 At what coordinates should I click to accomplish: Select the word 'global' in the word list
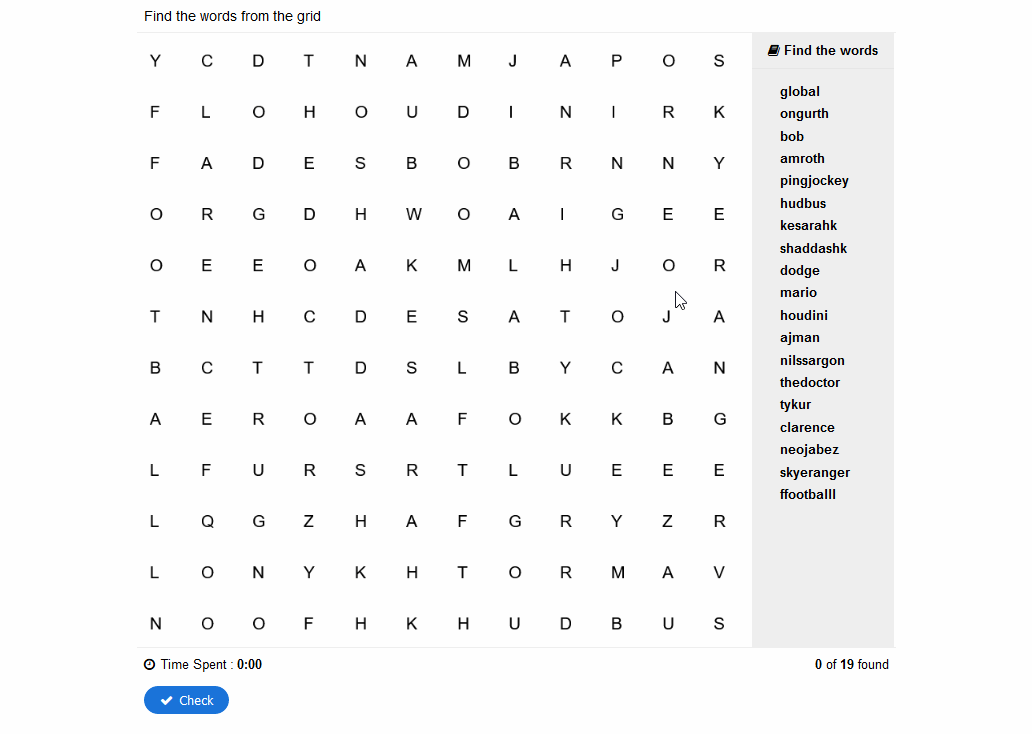[x=800, y=92]
